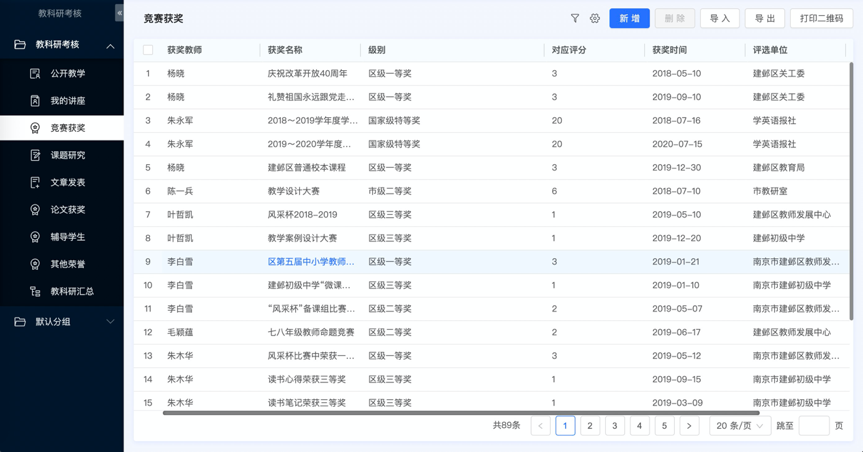Image resolution: width=863 pixels, height=452 pixels.
Task: Click the 导出 button
Action: (764, 18)
